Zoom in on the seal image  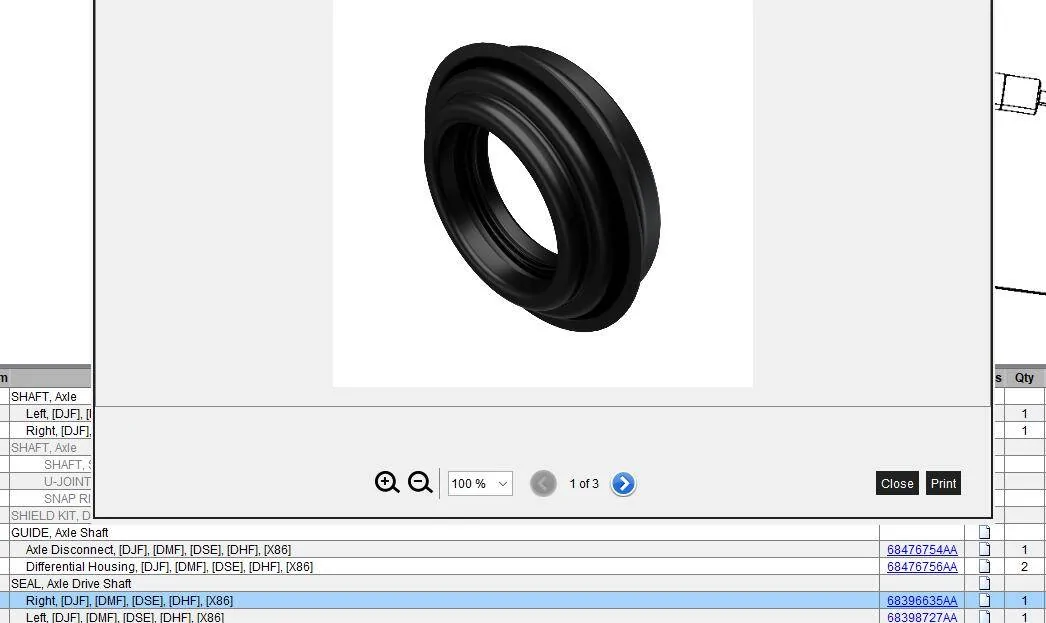click(387, 482)
